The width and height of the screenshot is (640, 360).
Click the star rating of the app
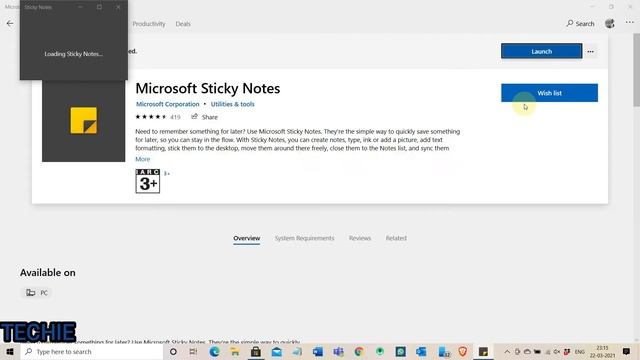(151, 117)
